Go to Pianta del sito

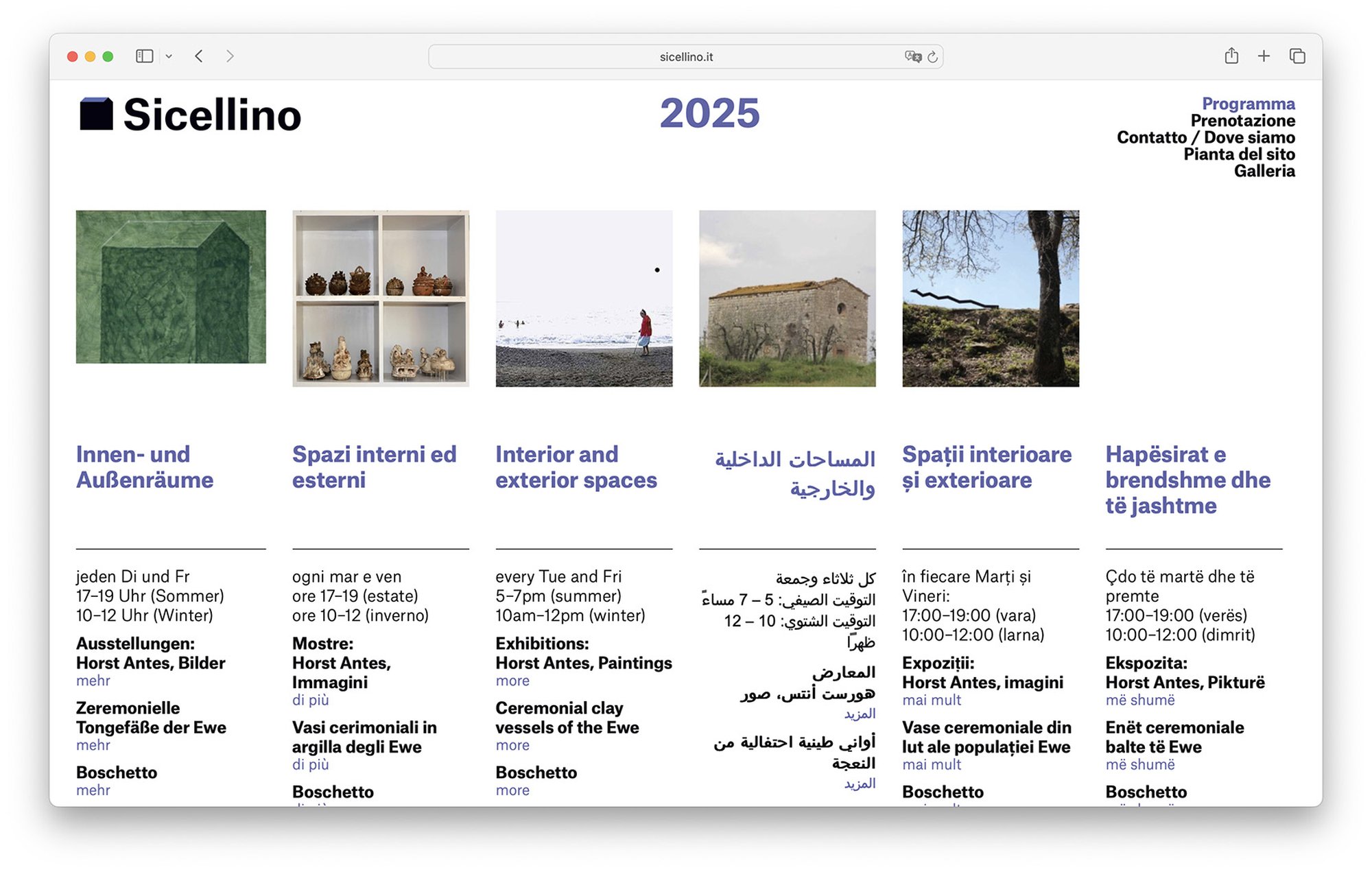(x=1239, y=154)
